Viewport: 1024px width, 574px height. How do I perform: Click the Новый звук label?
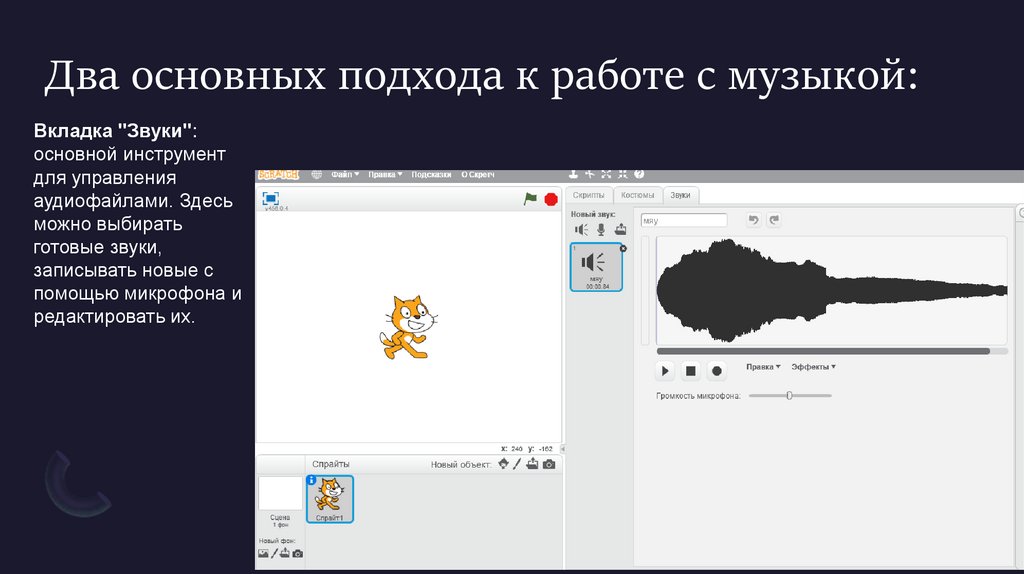(x=593, y=214)
